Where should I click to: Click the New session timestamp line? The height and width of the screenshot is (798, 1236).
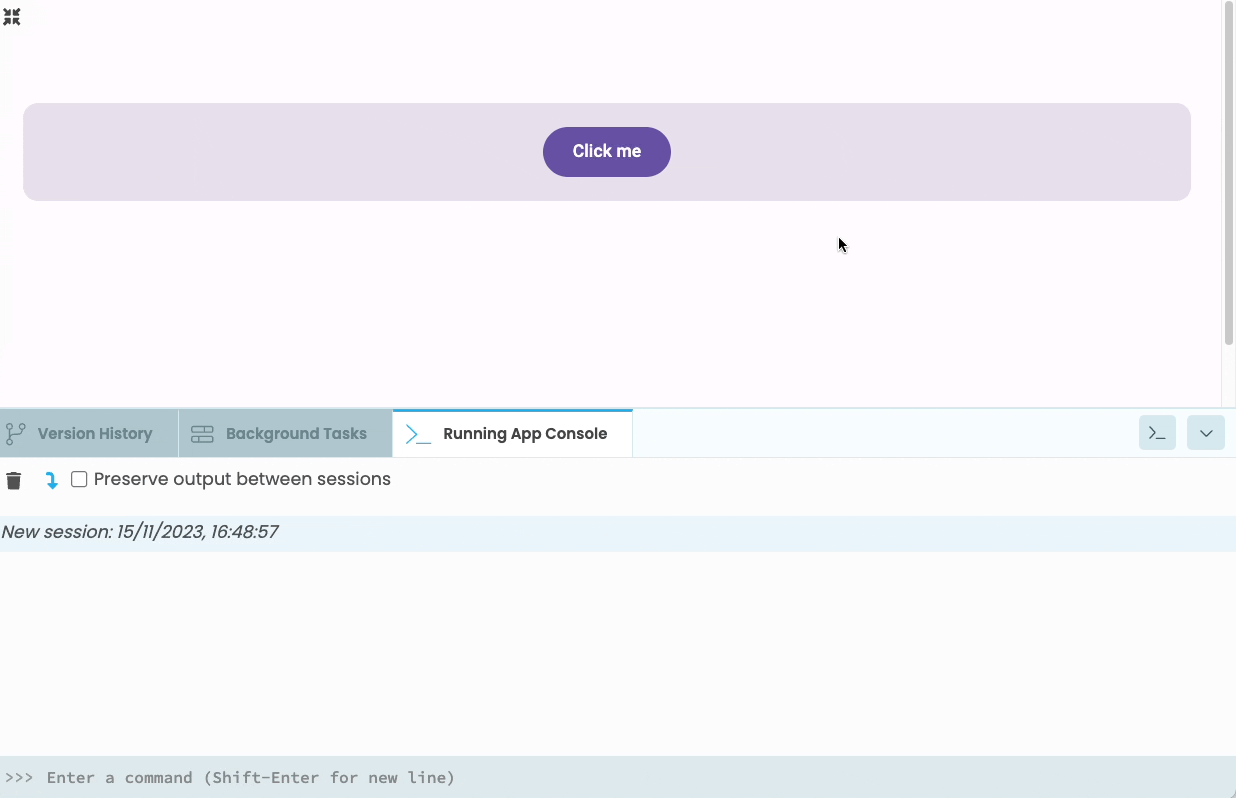click(x=140, y=532)
